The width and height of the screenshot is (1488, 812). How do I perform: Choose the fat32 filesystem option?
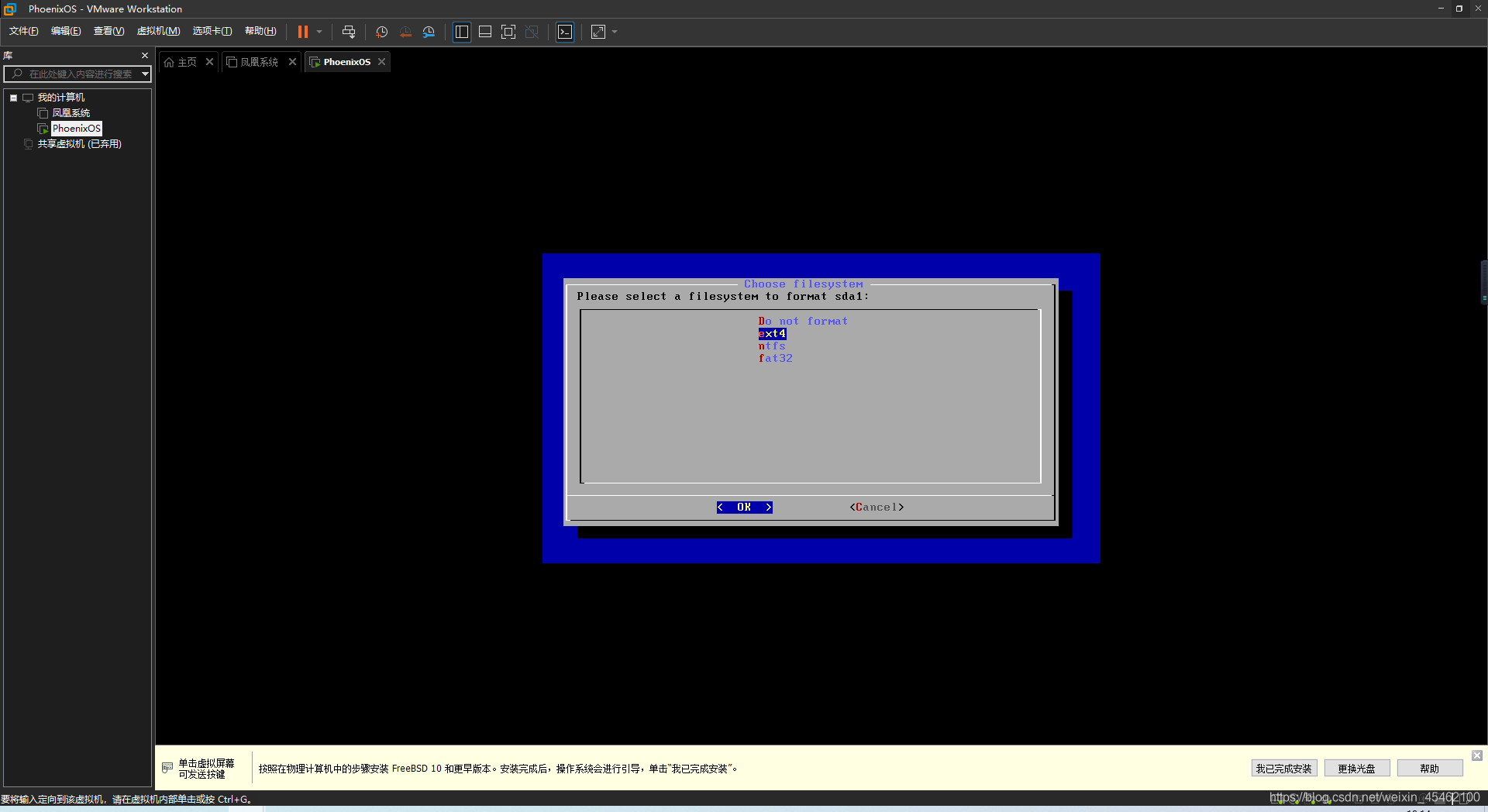775,358
